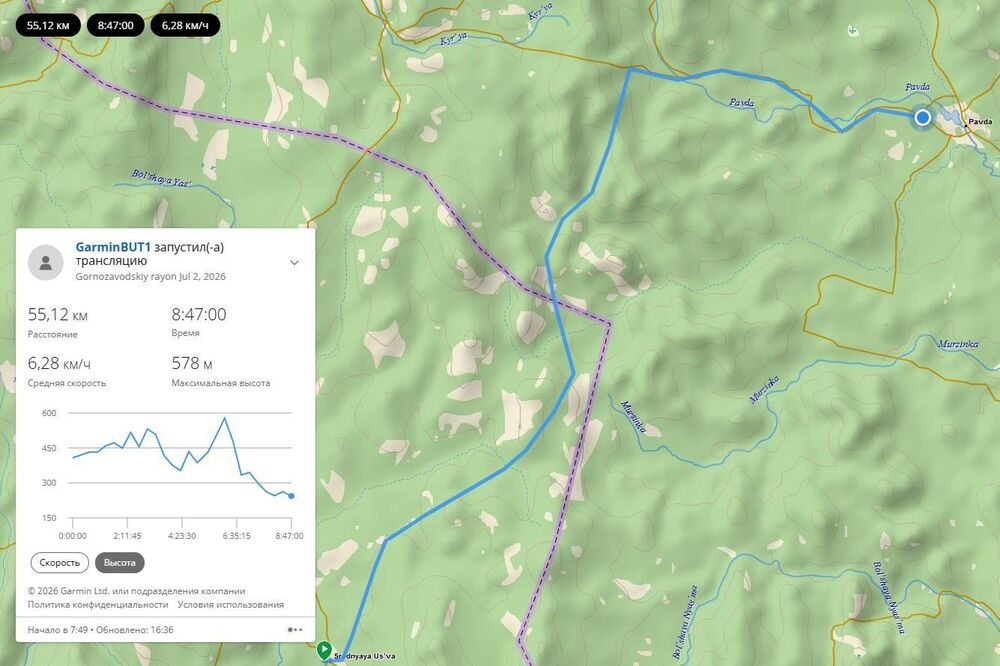This screenshot has width=1000, height=666.
Task: Click the green start marker at Srednyaya Us'va
Action: (324, 650)
